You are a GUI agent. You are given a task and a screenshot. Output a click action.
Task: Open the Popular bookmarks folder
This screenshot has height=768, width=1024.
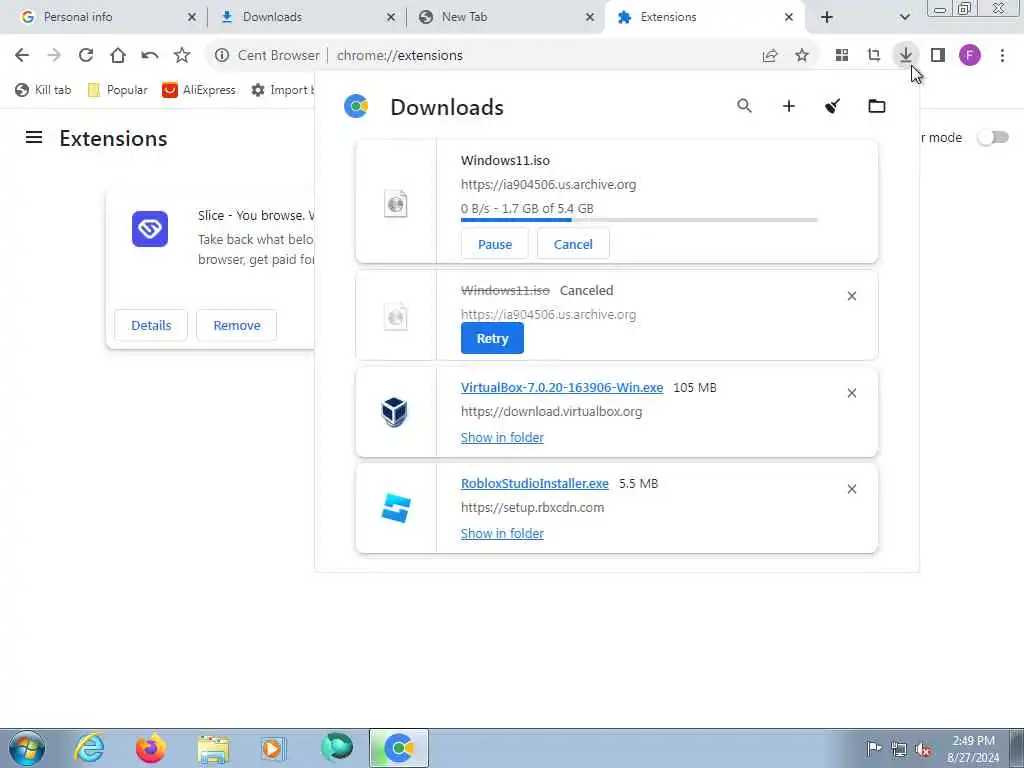[x=118, y=90]
